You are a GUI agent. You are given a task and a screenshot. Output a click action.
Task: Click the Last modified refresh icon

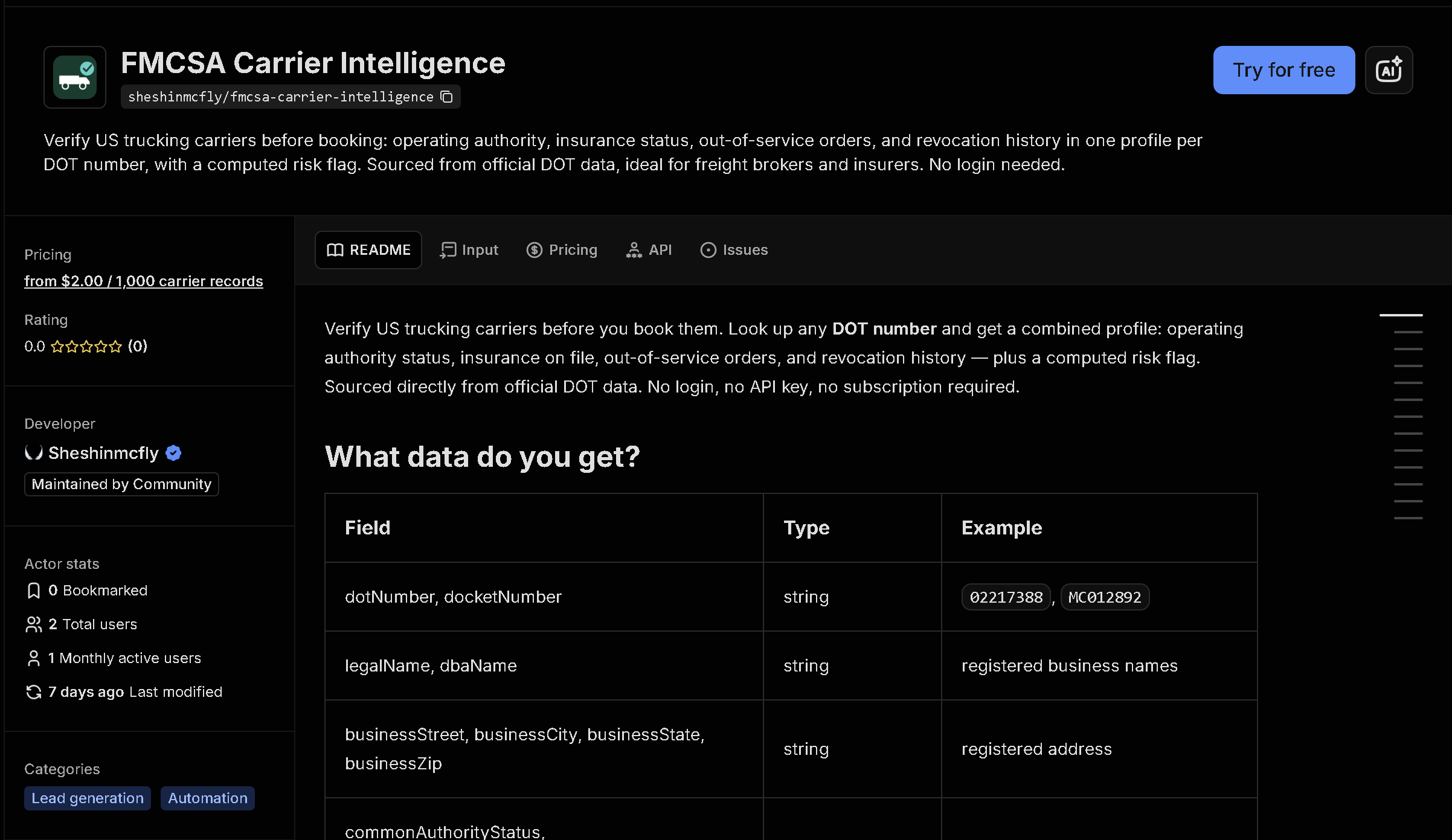coord(34,692)
